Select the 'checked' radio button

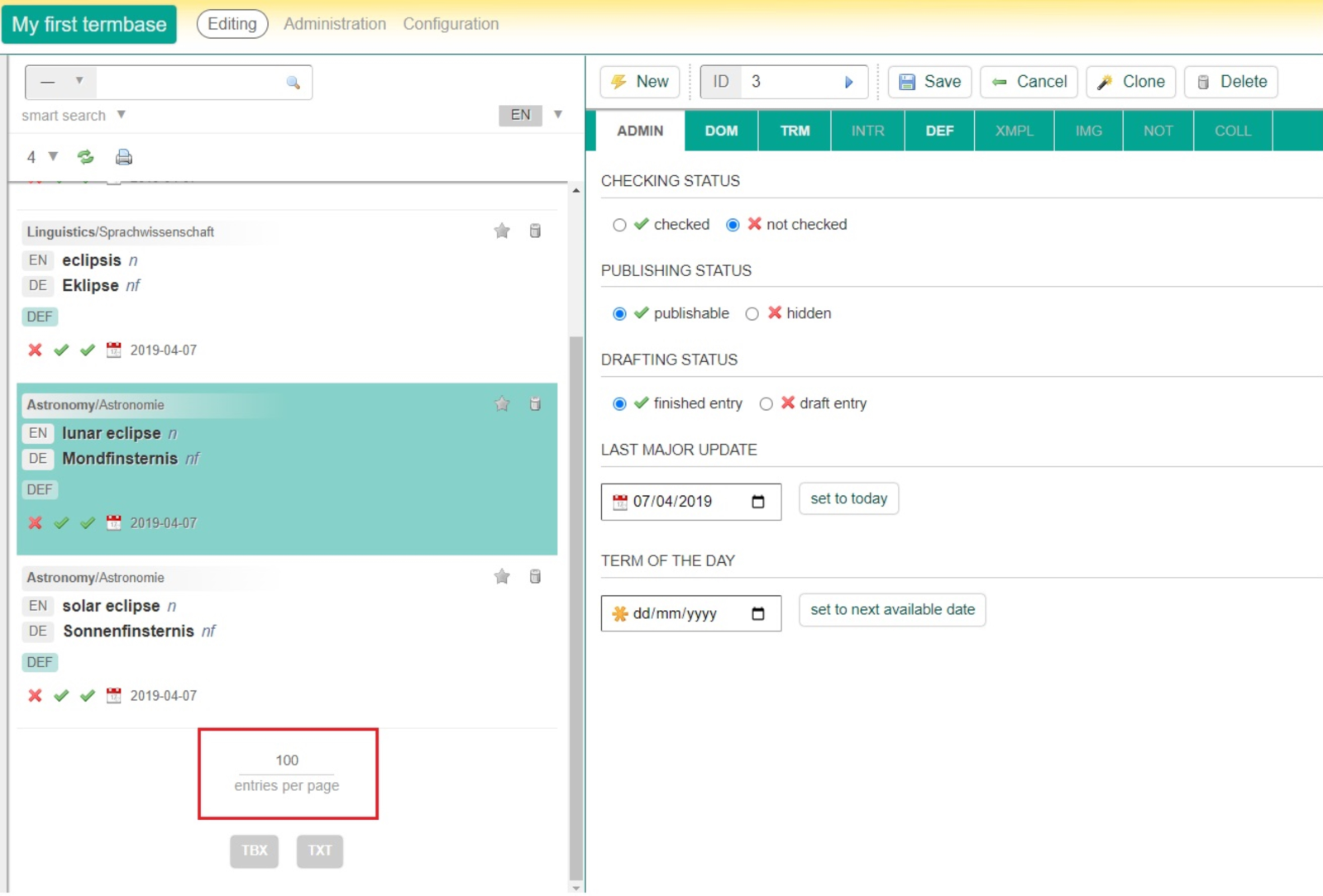point(619,225)
